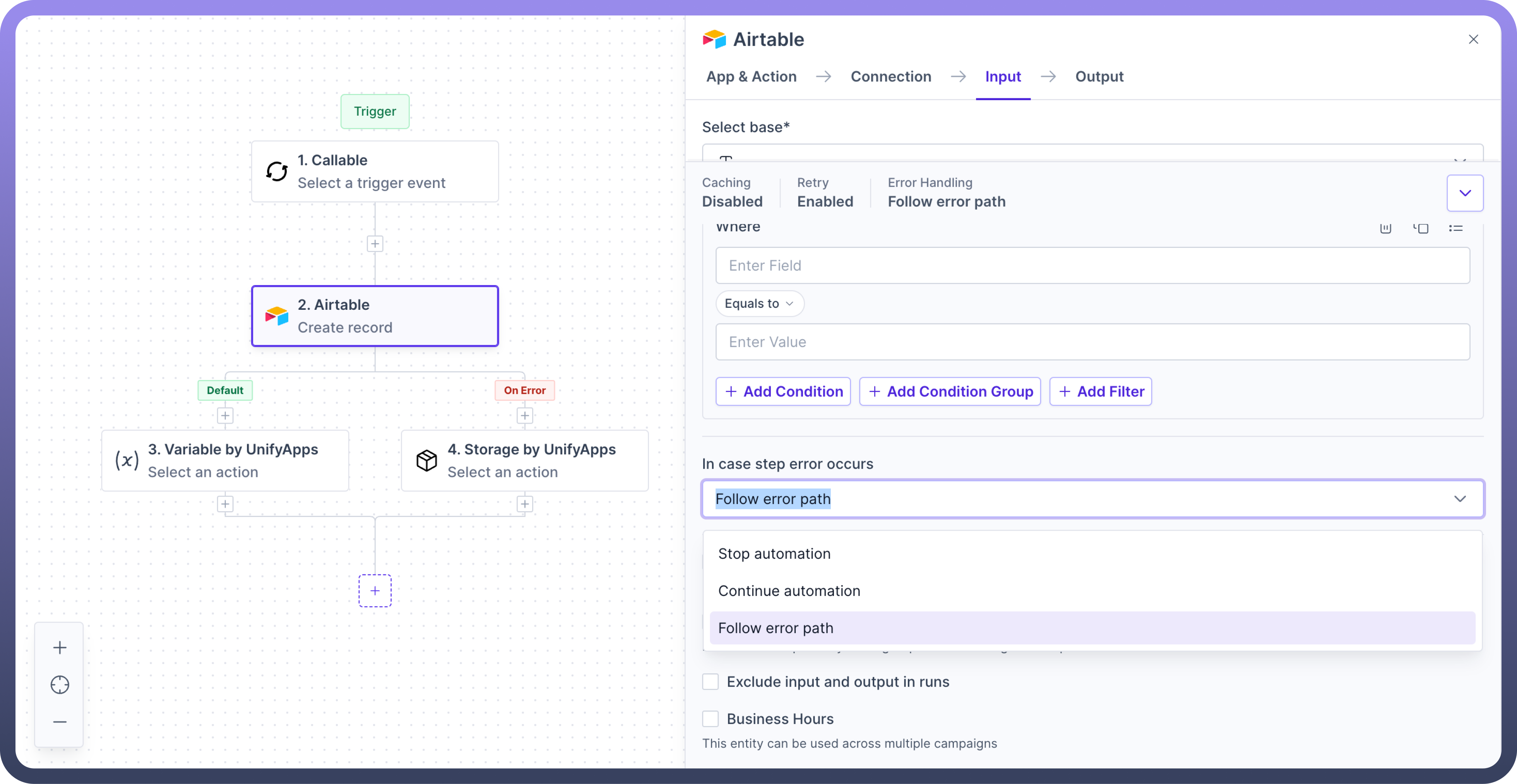Open the Follow error path combo box

coord(1092,499)
